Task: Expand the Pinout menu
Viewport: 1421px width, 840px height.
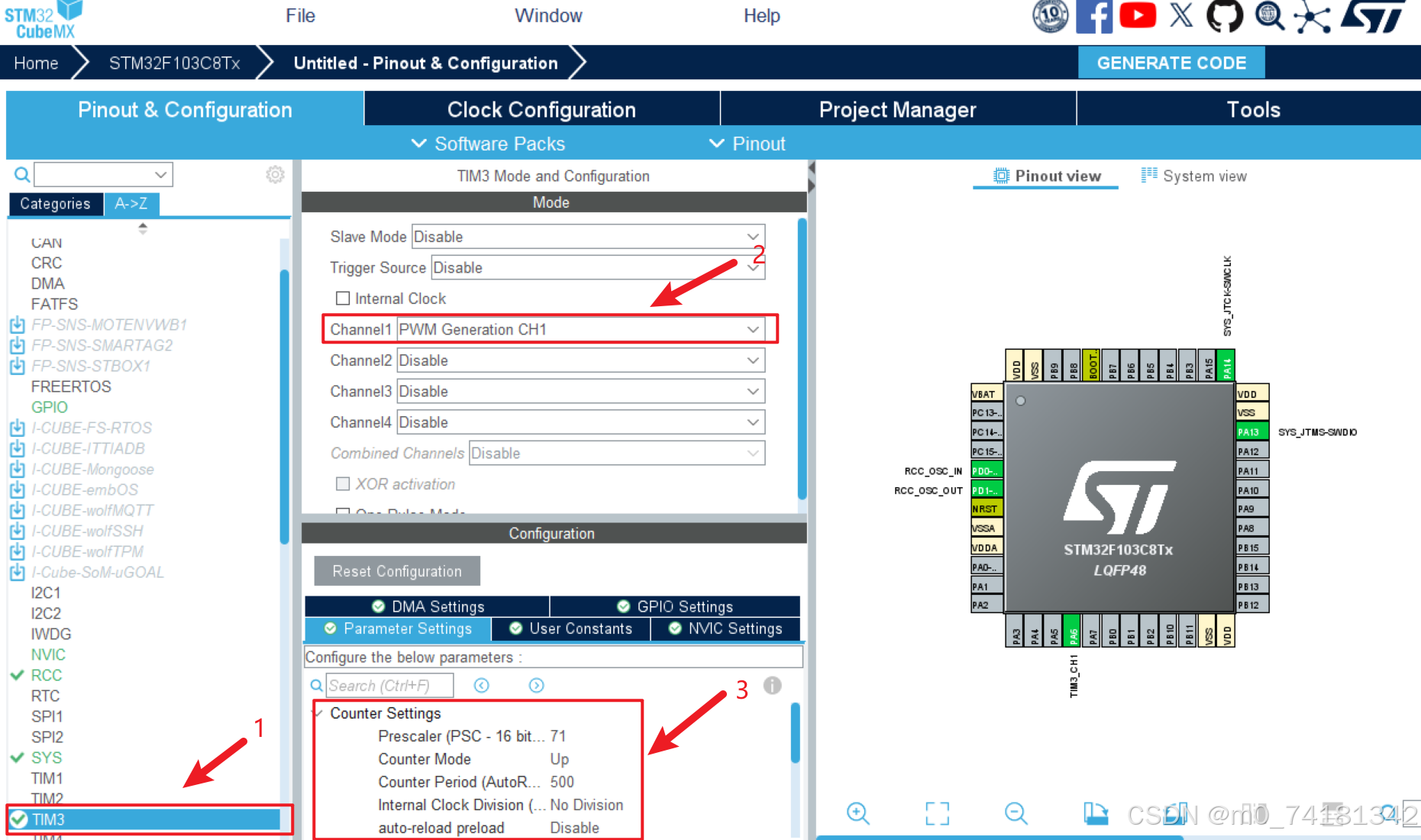Action: point(748,144)
